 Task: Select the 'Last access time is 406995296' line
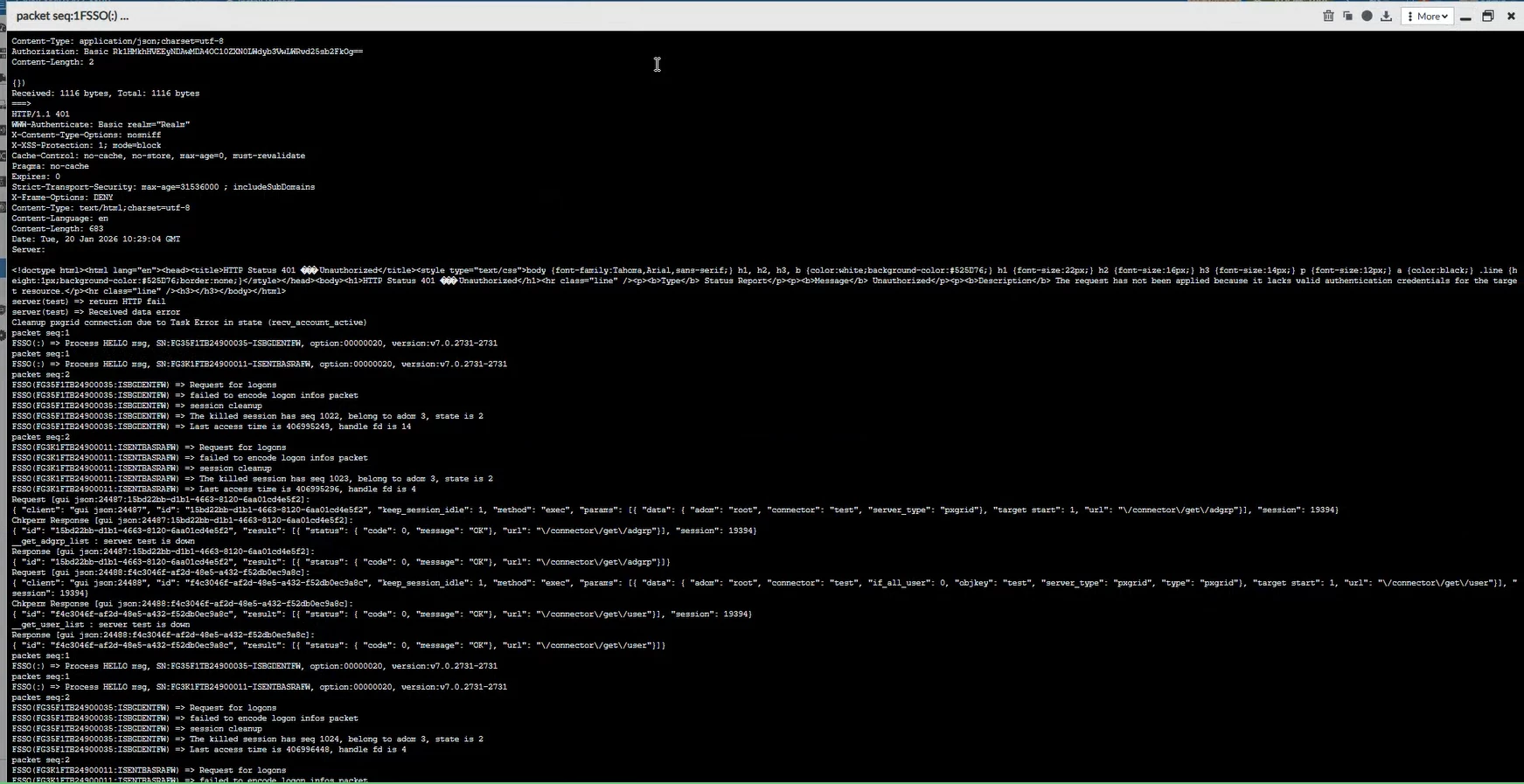[x=213, y=489]
